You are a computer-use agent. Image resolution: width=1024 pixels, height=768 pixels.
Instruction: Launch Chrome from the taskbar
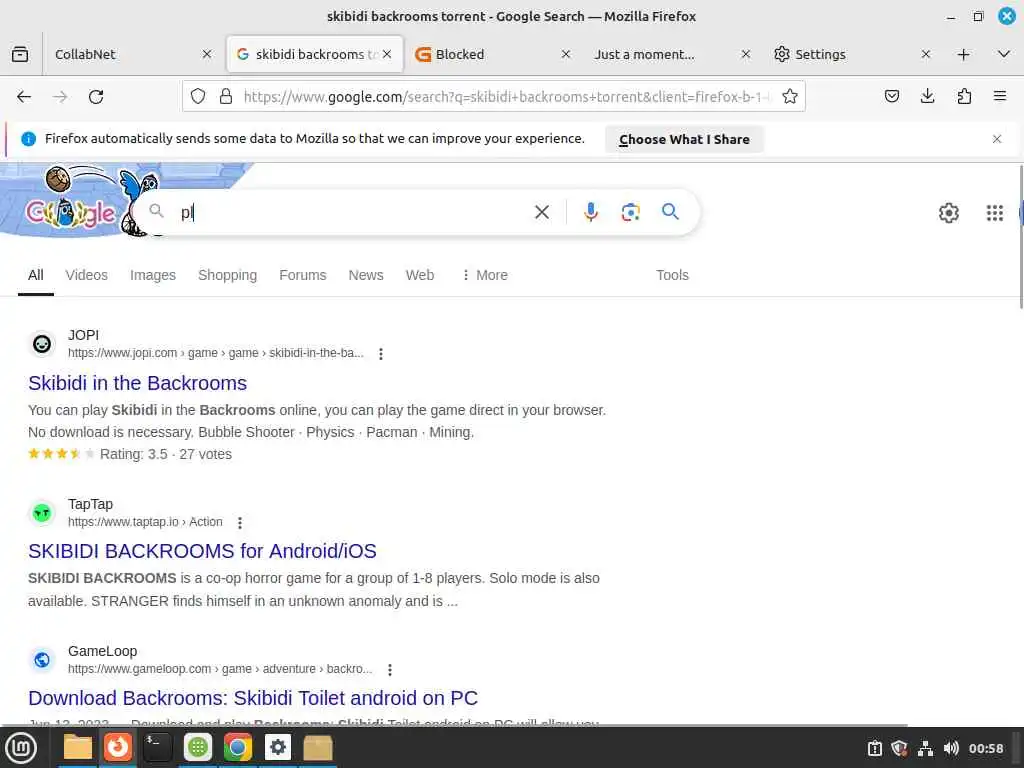pos(238,747)
